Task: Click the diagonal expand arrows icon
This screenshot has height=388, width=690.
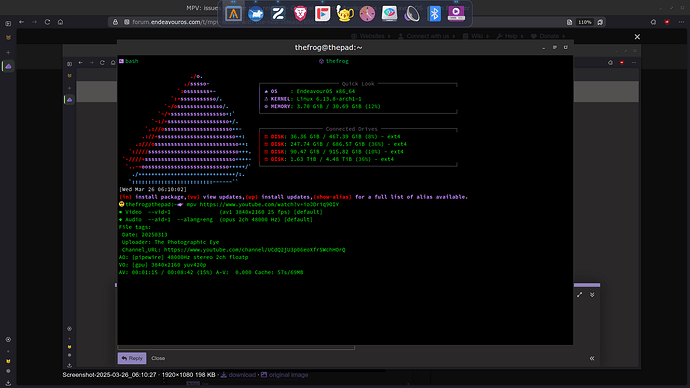Action: tap(580, 295)
